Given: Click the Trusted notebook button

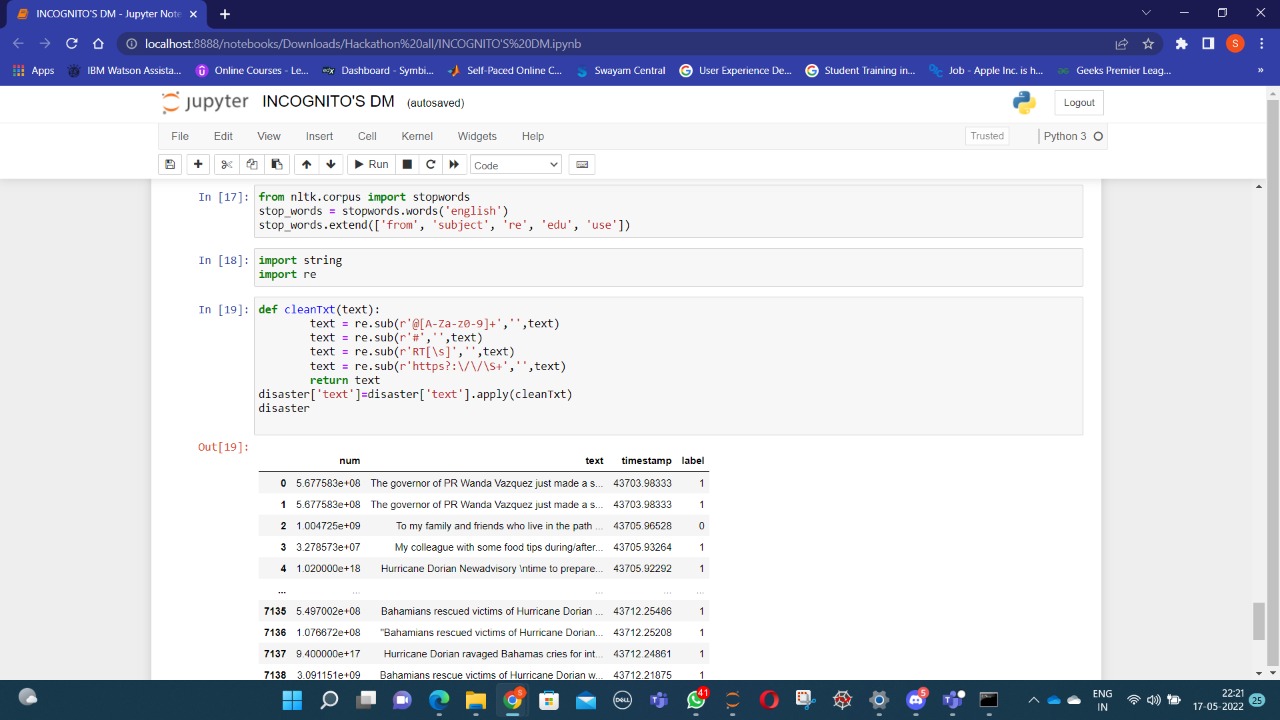Looking at the screenshot, I should coord(987,136).
